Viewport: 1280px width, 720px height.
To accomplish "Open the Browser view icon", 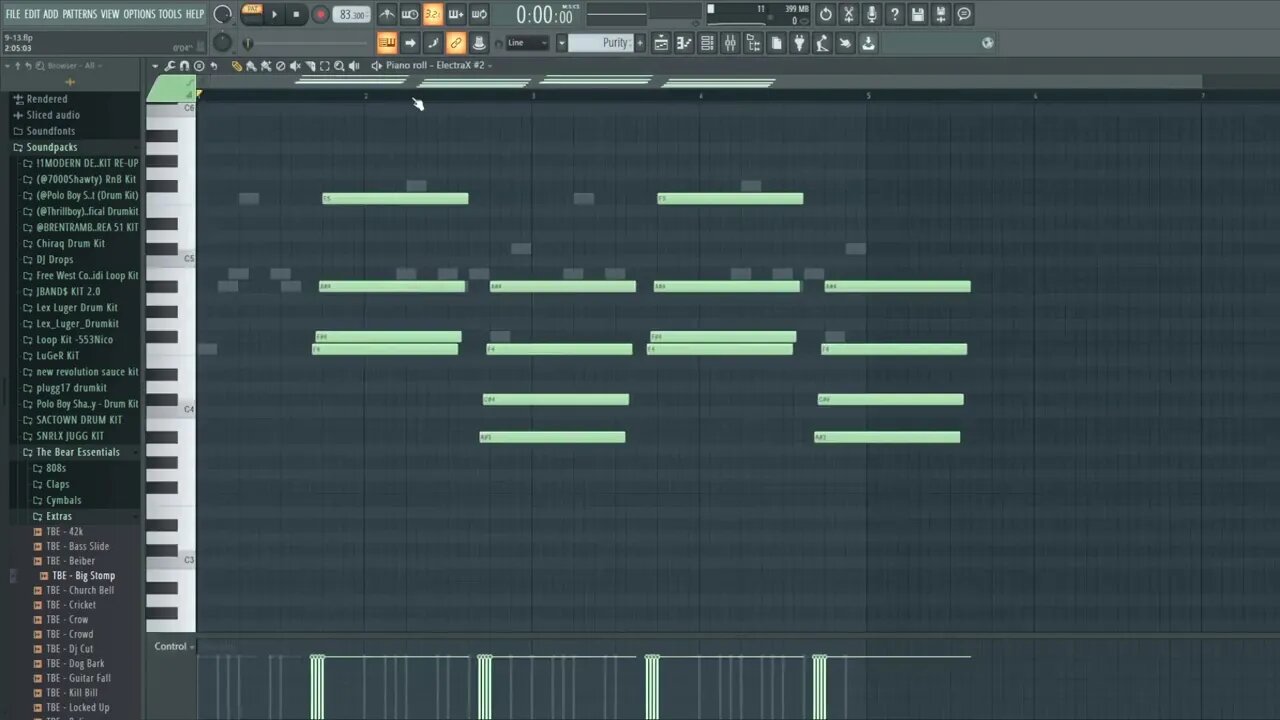I will (x=753, y=42).
